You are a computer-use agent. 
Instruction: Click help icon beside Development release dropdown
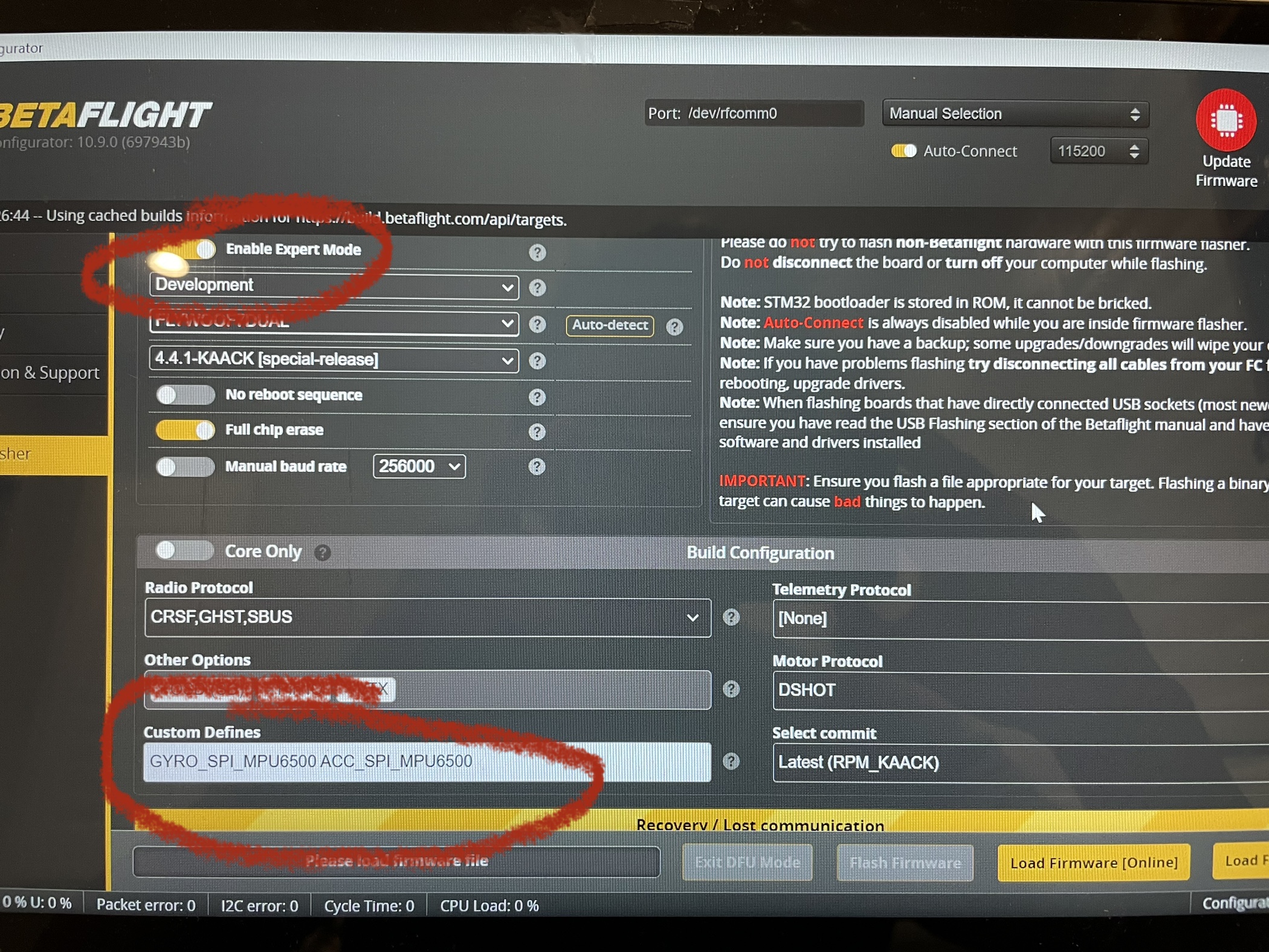(537, 288)
